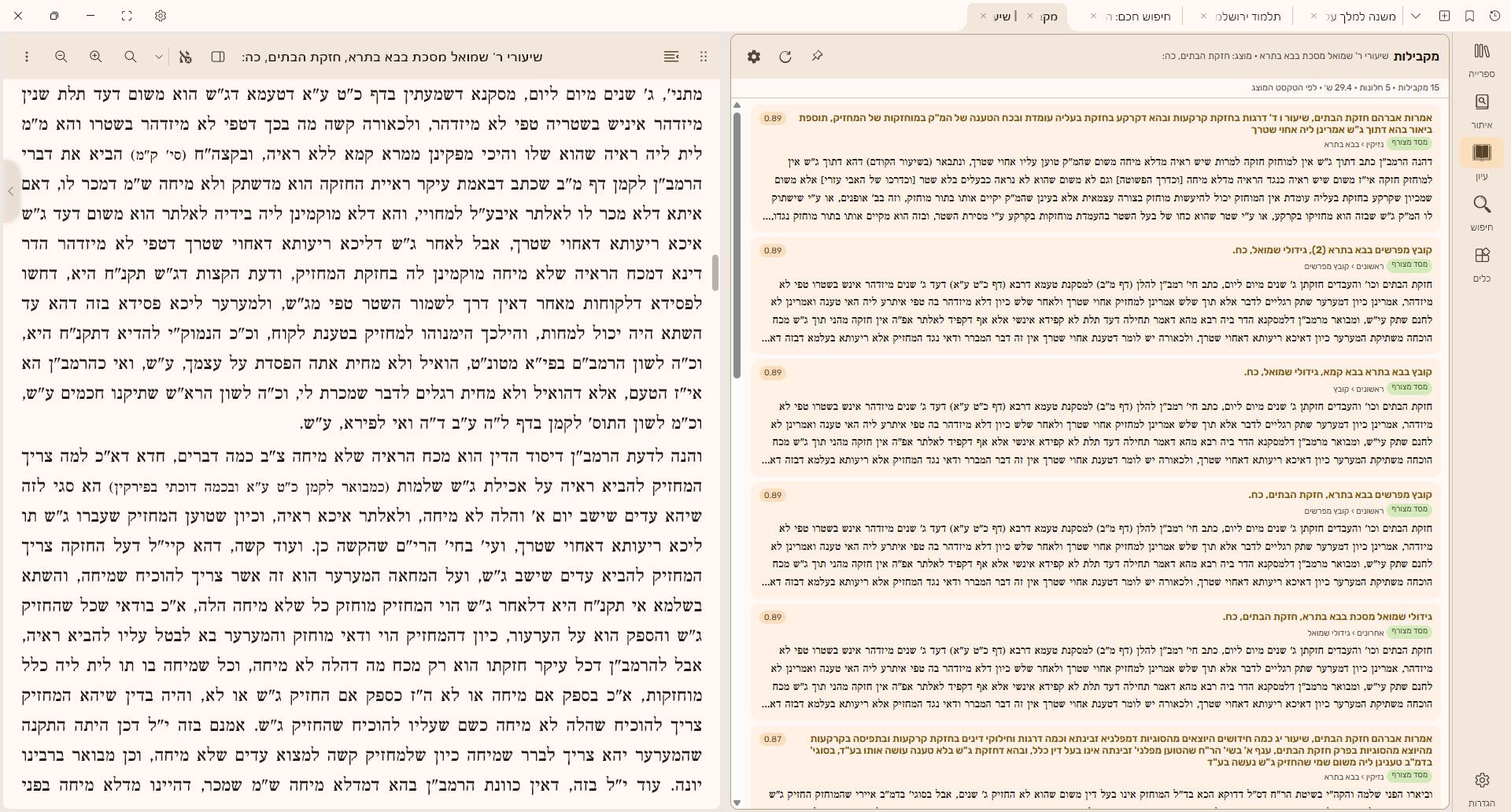Screen dimensions: 1511x812
Task: Select the עיון reading view icon
Action: tap(1482, 153)
